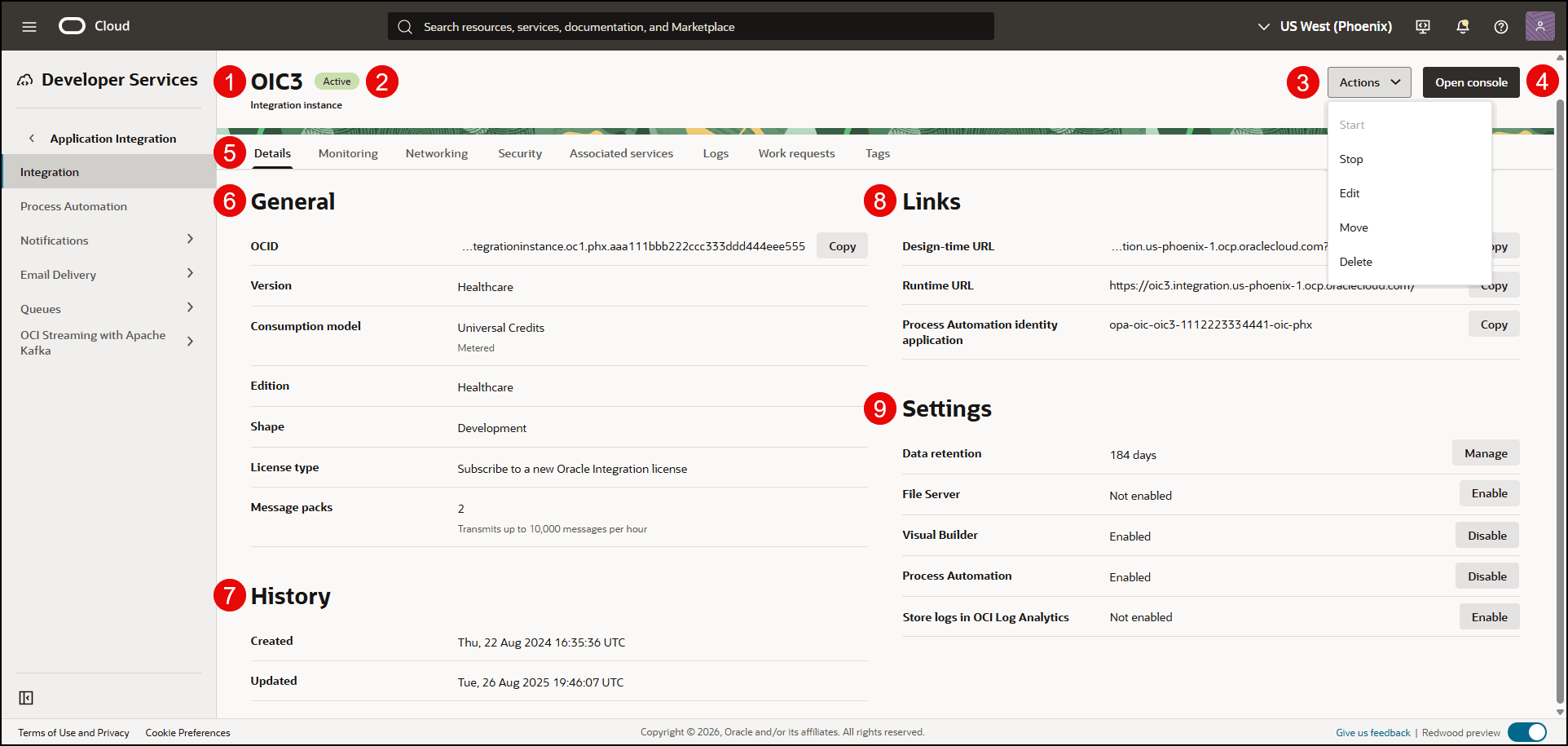This screenshot has width=1568, height=746.
Task: Expand OCI Streaming with Apache Kafka
Action: [x=190, y=342]
